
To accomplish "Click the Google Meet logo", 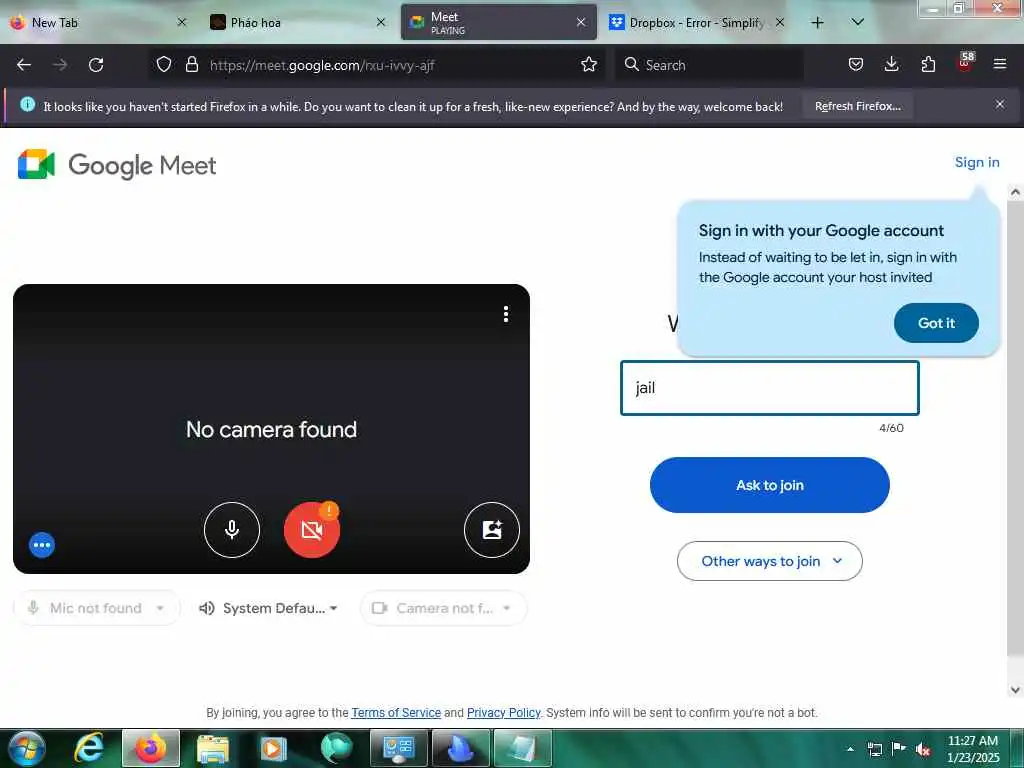I will [117, 165].
